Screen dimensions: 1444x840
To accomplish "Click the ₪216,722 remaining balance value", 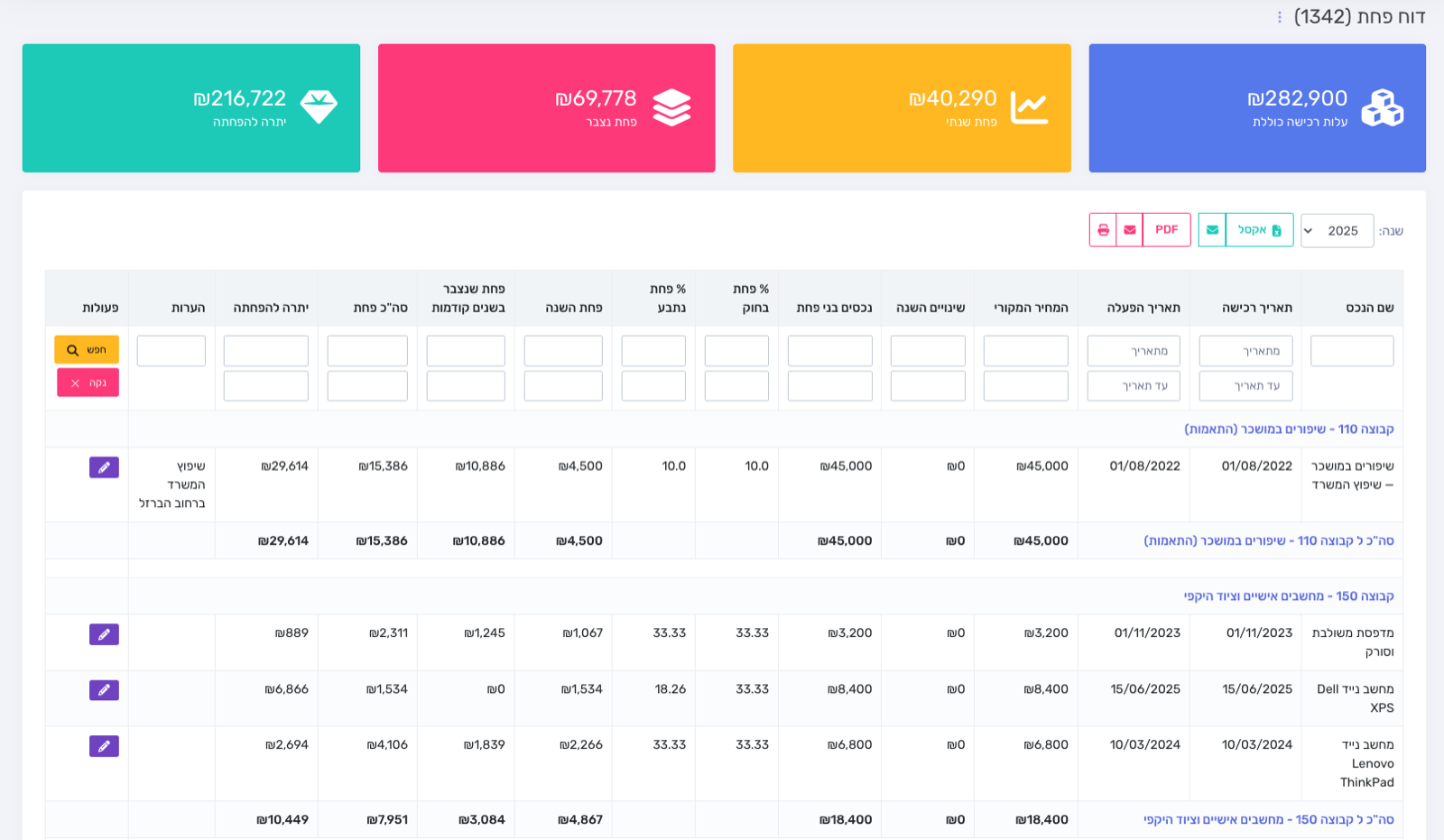I will [x=239, y=98].
